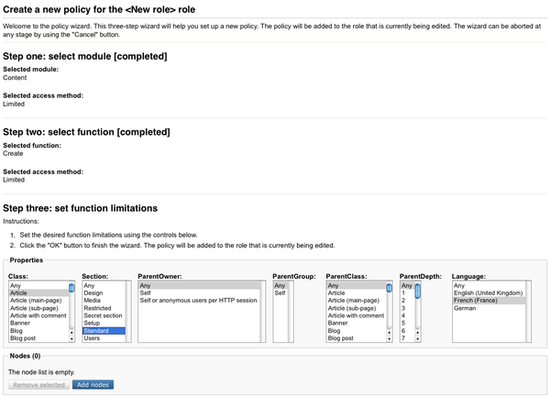Choose Secret section in Section list
The height and width of the screenshot is (397, 550).
point(104,316)
